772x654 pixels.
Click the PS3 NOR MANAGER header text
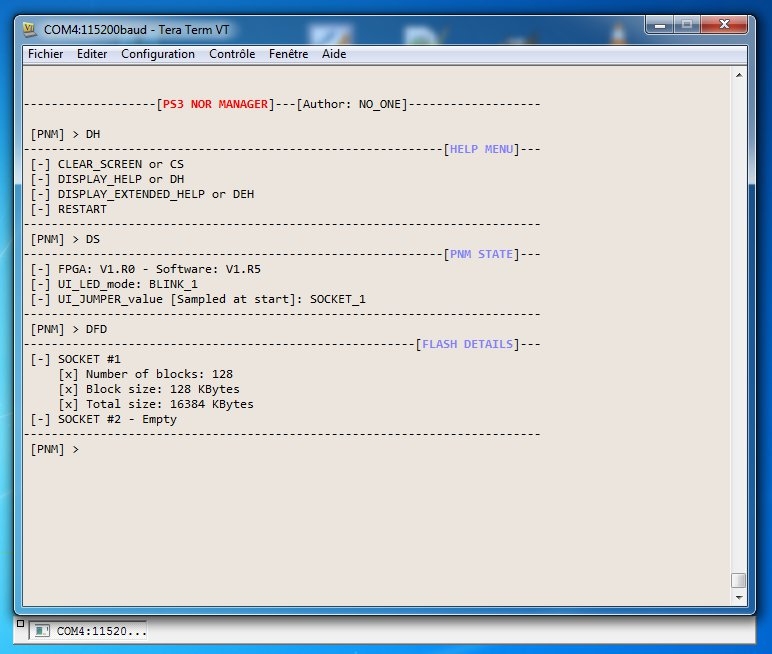pos(215,104)
